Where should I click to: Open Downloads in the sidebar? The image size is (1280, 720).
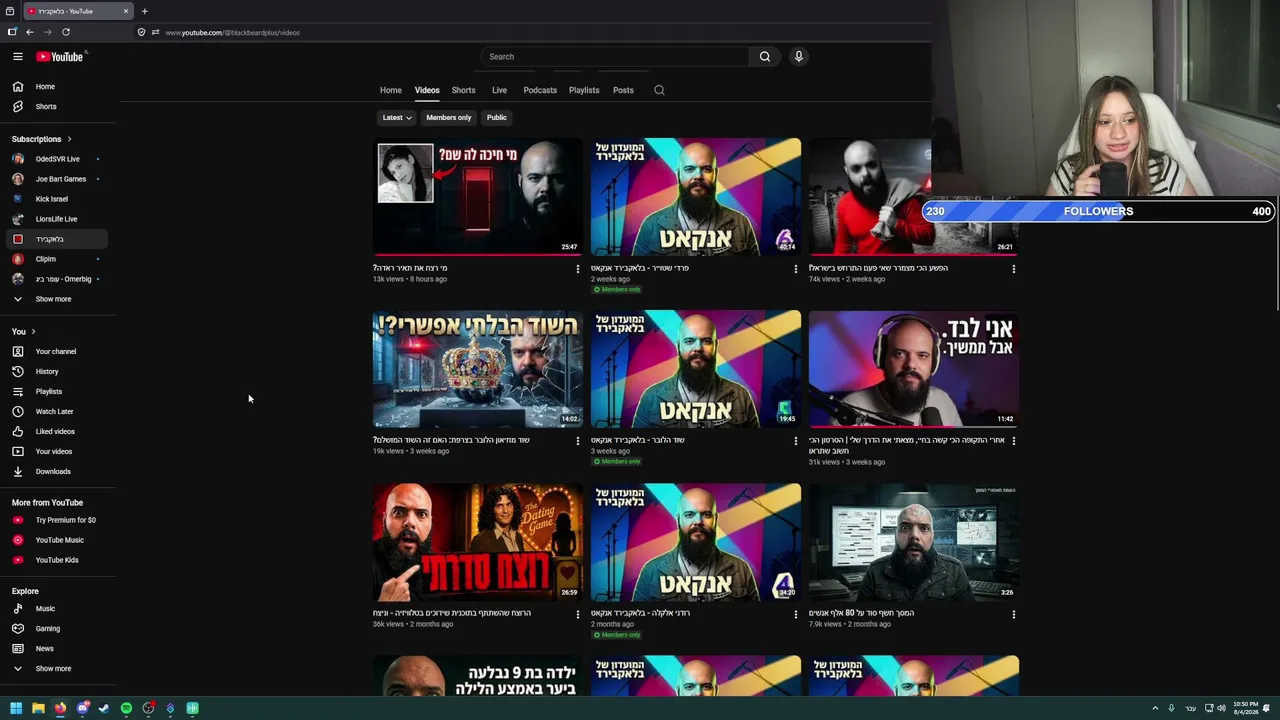pos(58,472)
